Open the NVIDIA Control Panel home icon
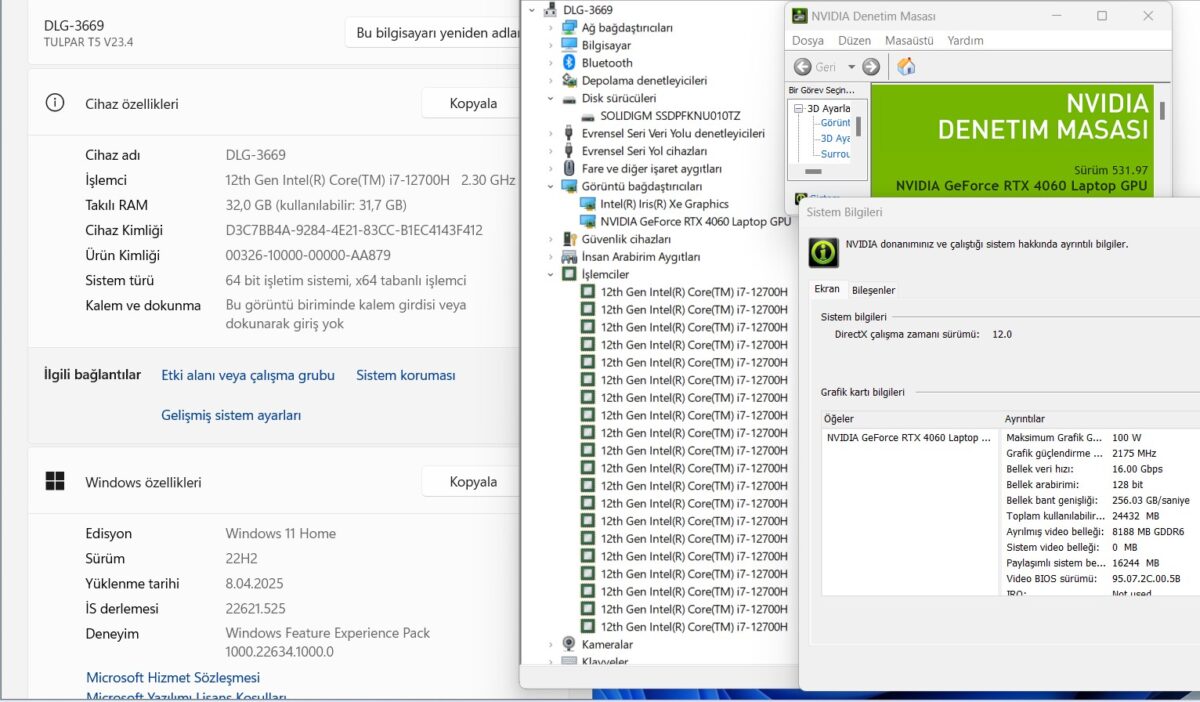Viewport: 1200px width, 702px height. pyautogui.click(x=906, y=67)
